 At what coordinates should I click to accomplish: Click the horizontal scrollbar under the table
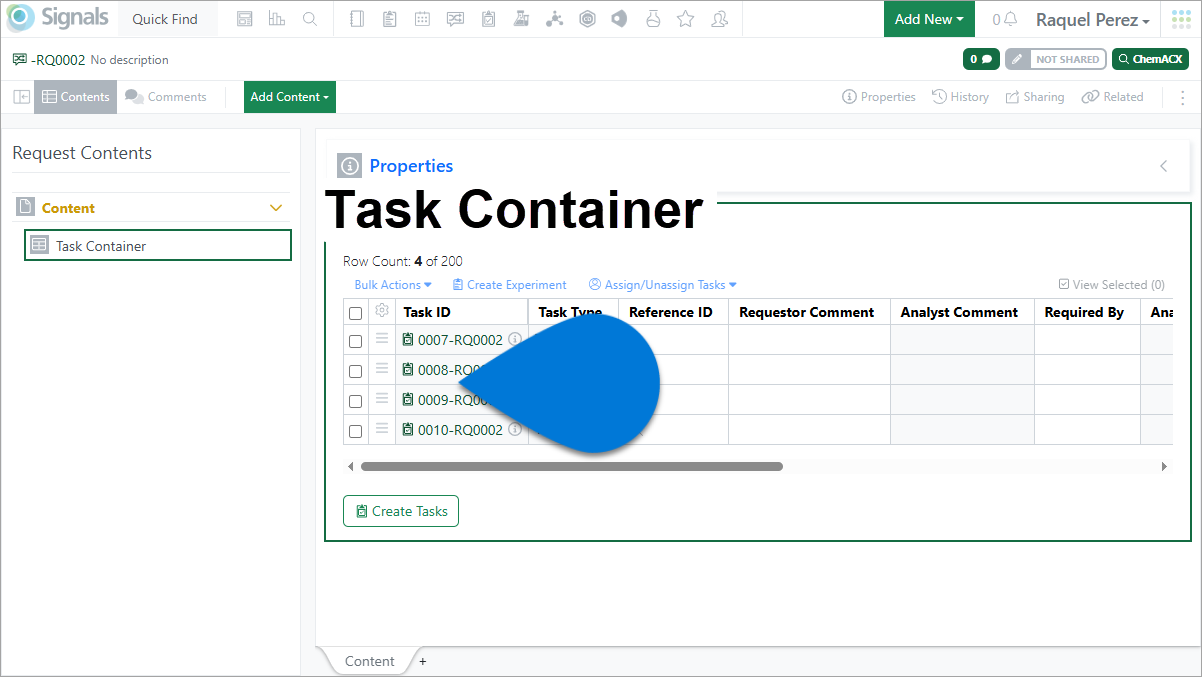coord(571,466)
